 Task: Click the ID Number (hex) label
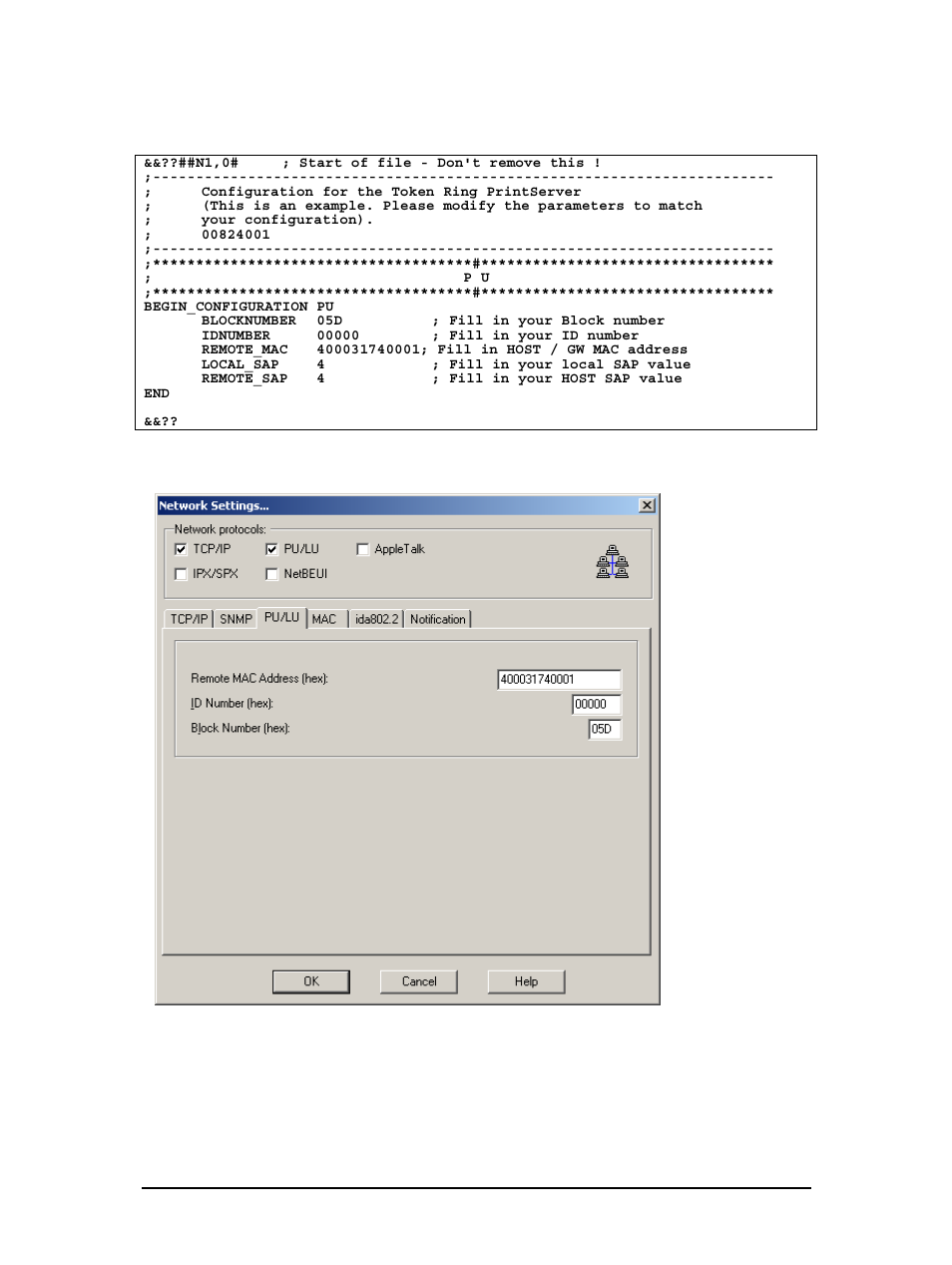(232, 704)
